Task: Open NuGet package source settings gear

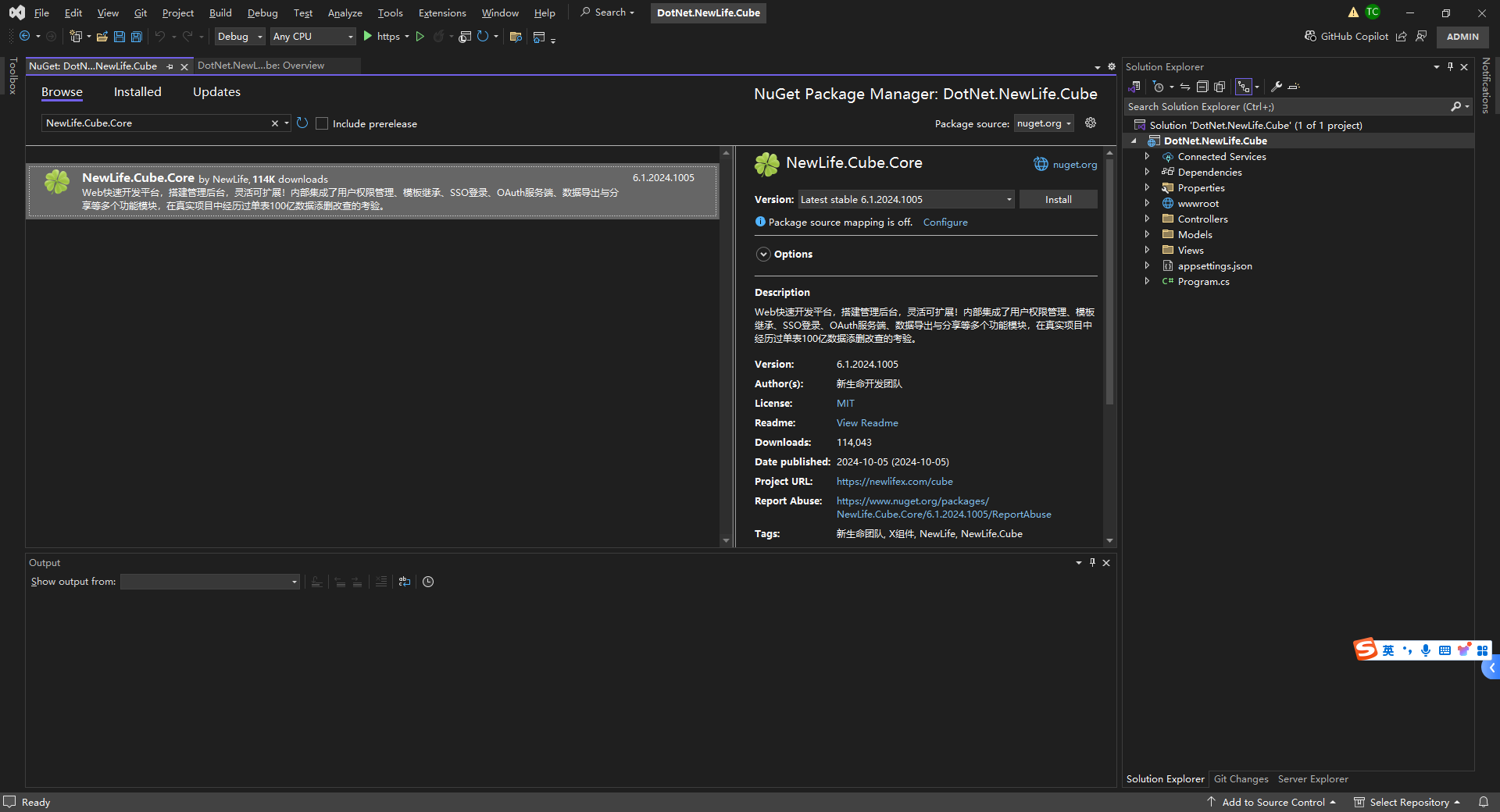Action: coord(1091,123)
